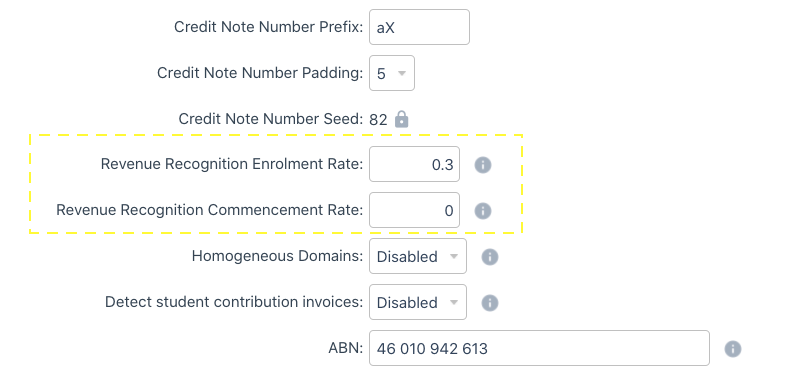794x375 pixels.
Task: Click the Credit Note Number Padding label
Action: click(x=260, y=73)
